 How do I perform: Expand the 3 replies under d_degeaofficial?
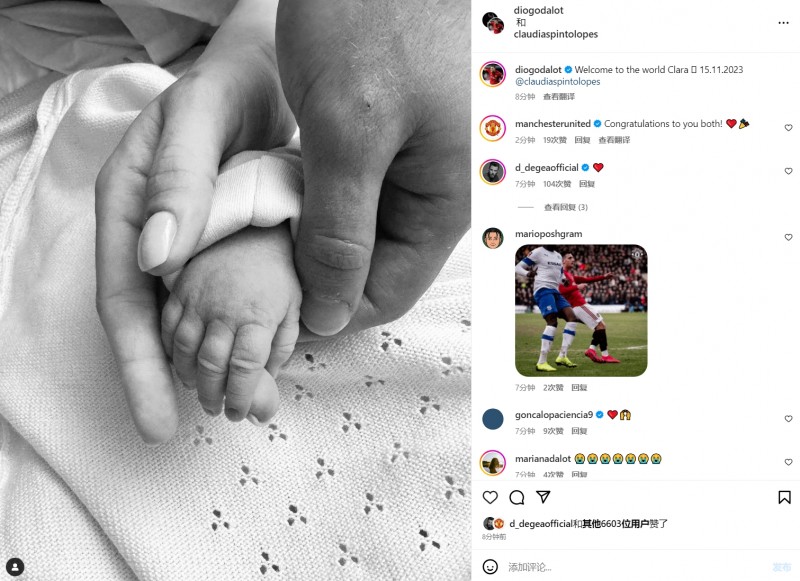(565, 207)
